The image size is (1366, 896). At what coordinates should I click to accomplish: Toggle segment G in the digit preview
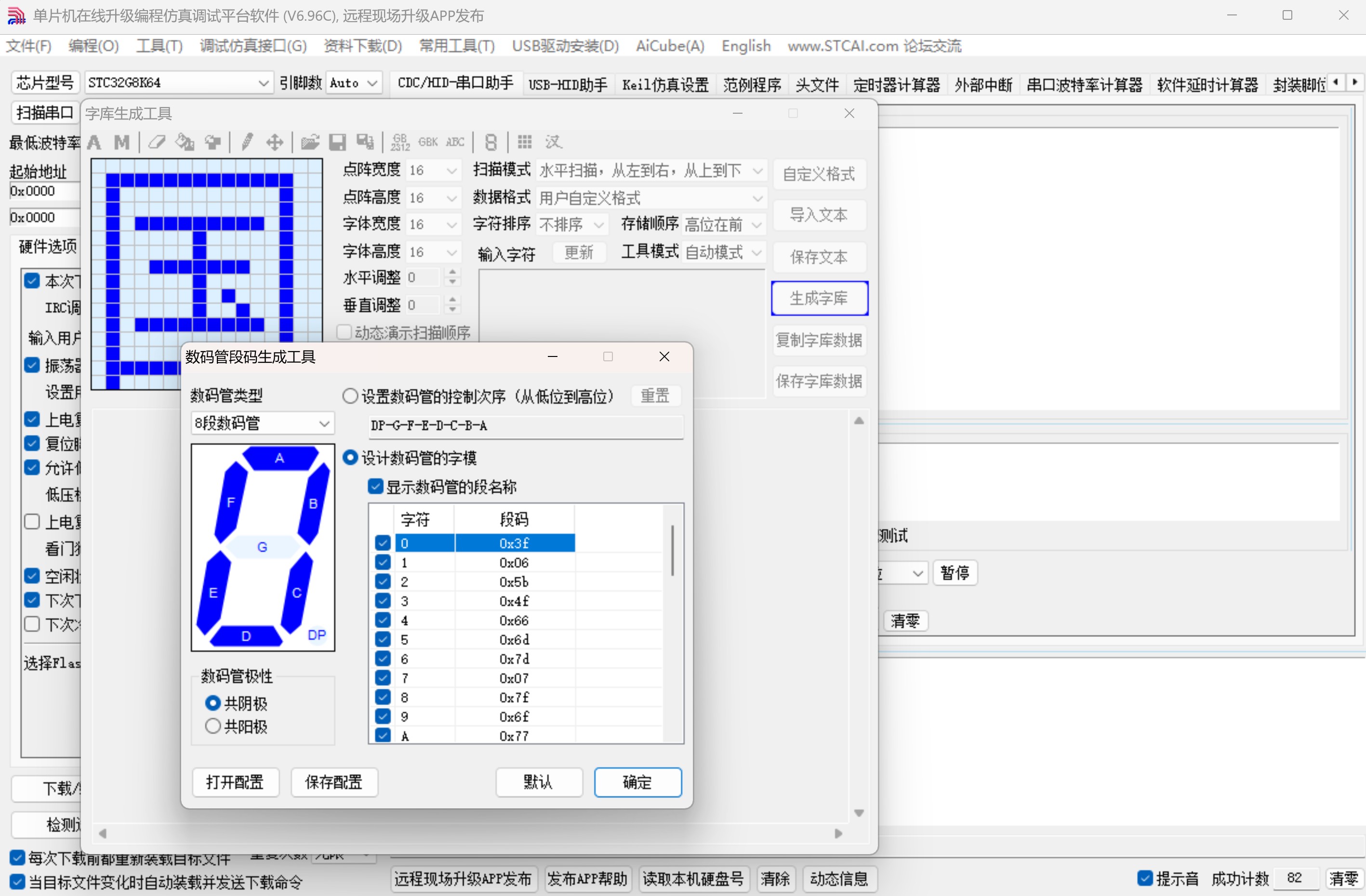tap(262, 546)
